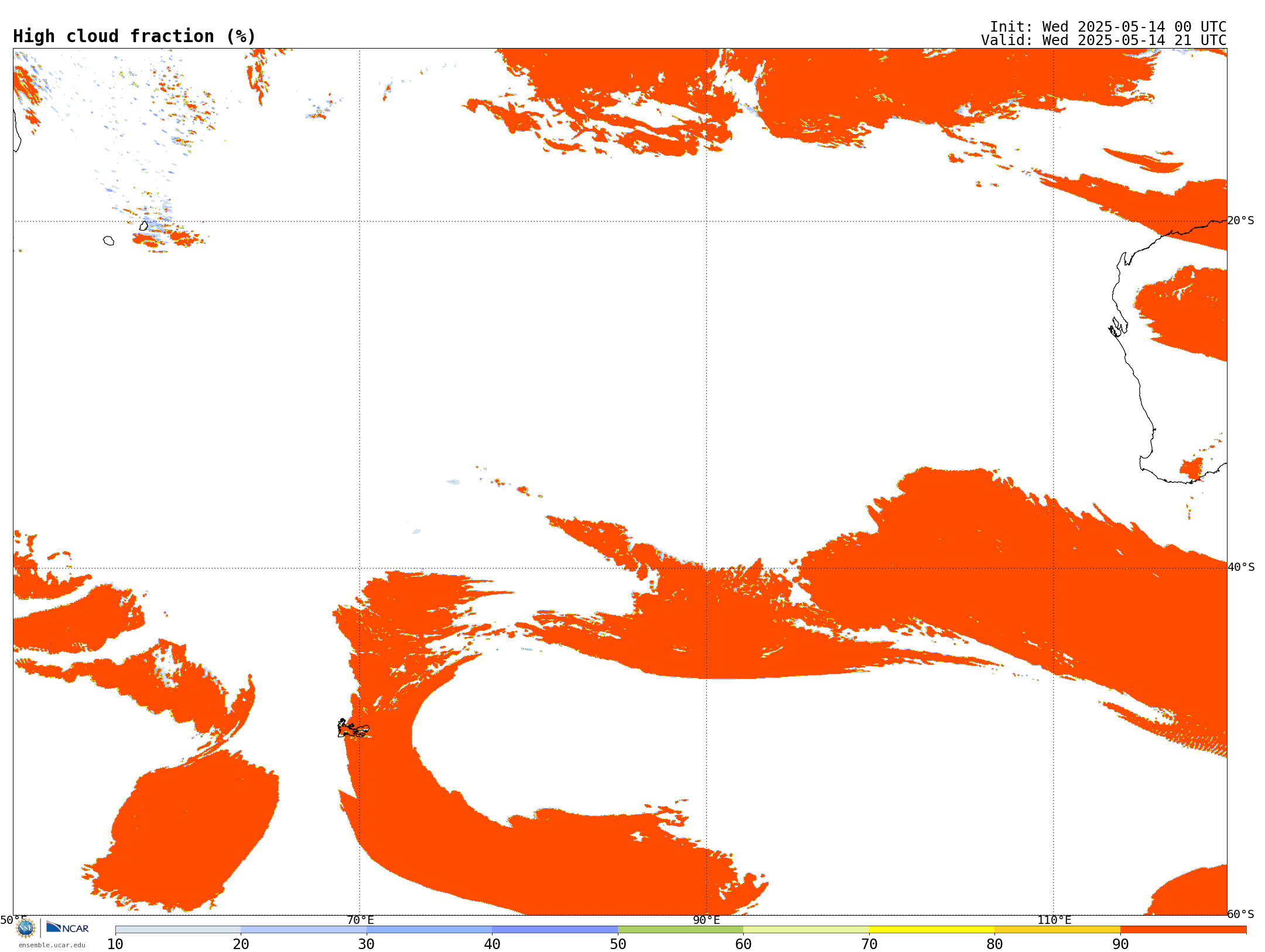Click the 90°E longitude label
The image size is (1265, 952).
[706, 920]
